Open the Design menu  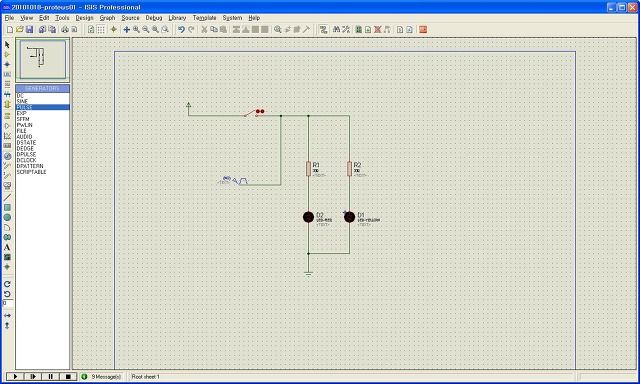[x=84, y=18]
